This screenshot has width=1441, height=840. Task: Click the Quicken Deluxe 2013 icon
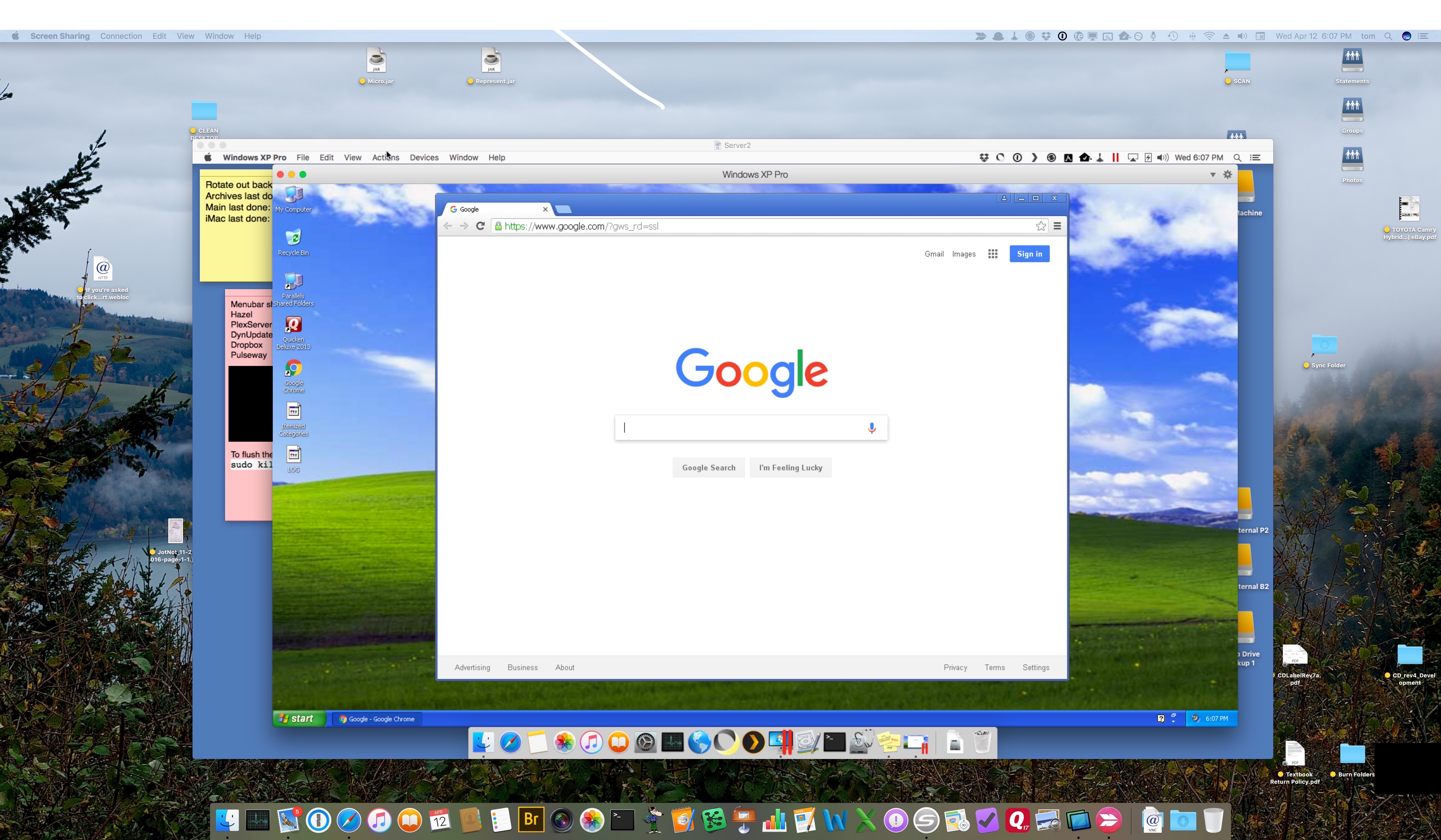tap(293, 332)
